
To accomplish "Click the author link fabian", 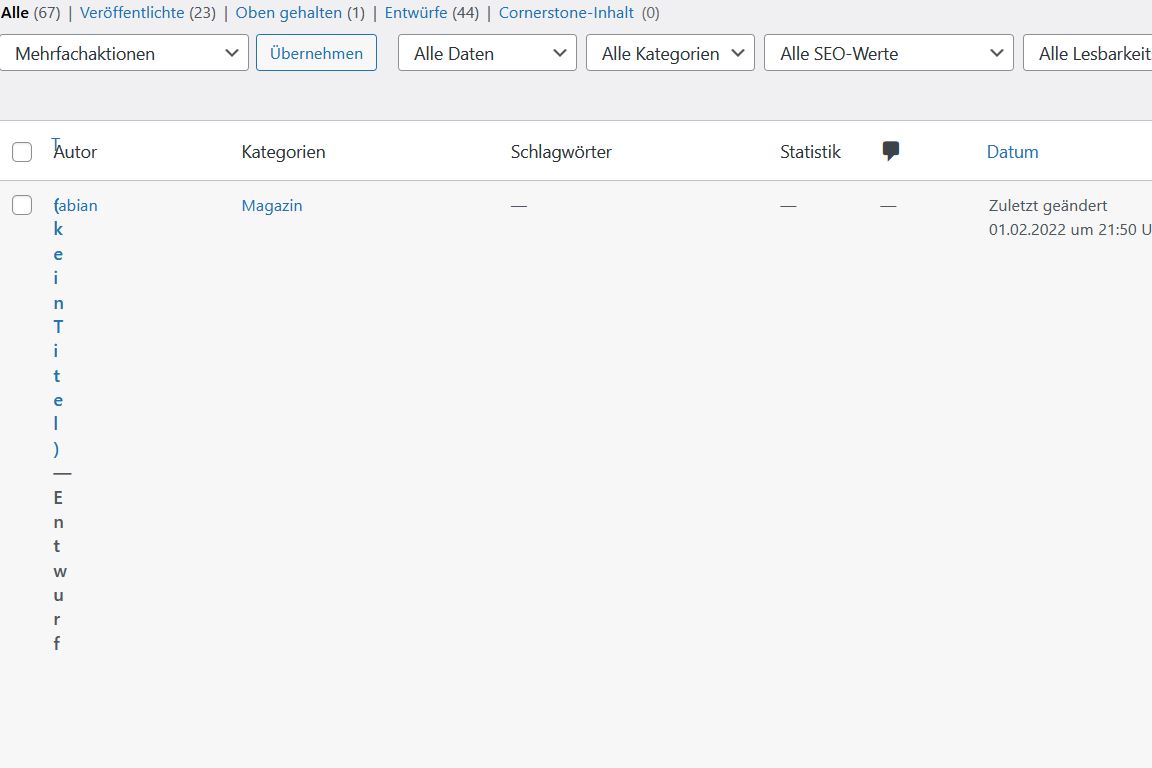I will [78, 206].
